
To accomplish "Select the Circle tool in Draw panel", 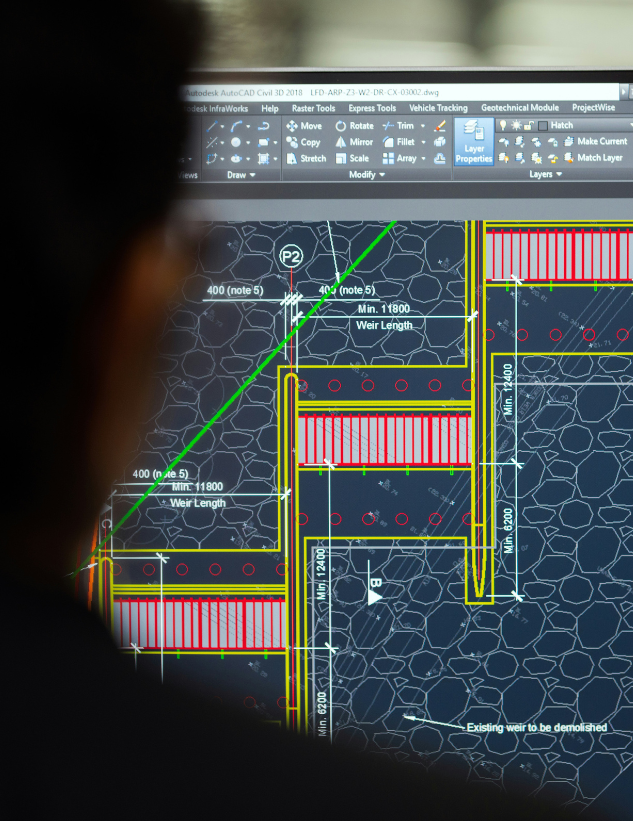I will [236, 142].
